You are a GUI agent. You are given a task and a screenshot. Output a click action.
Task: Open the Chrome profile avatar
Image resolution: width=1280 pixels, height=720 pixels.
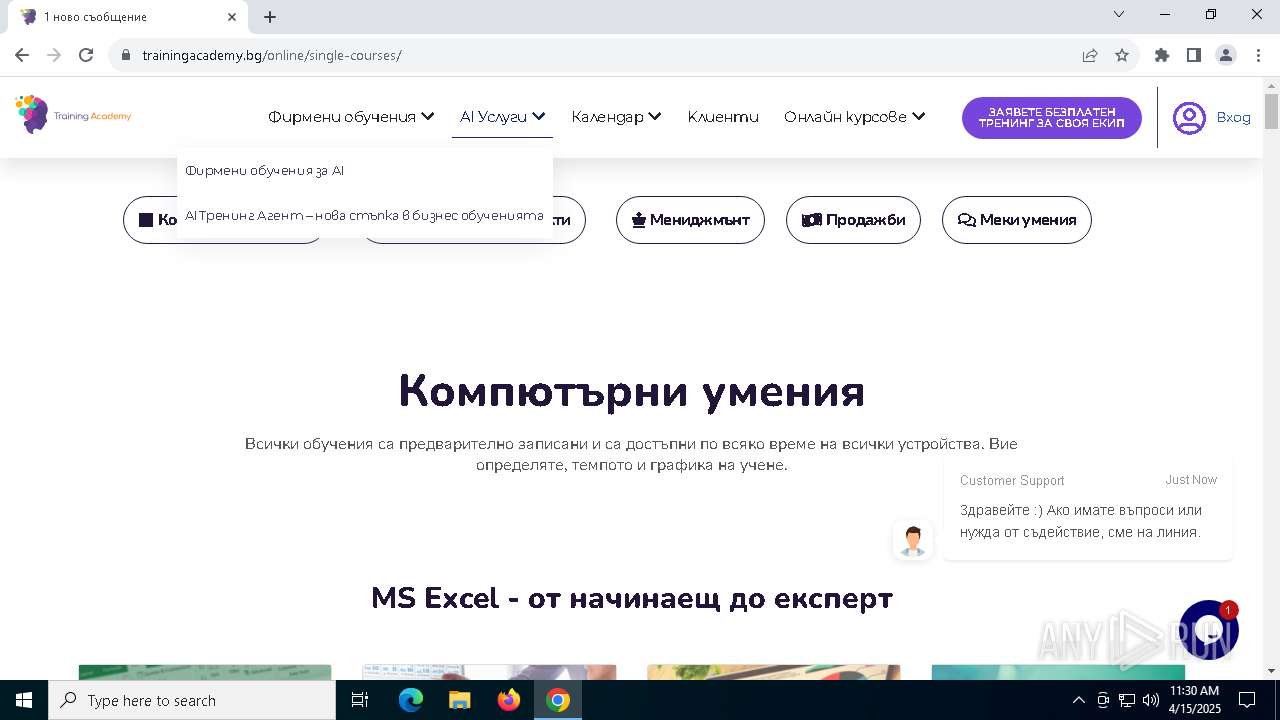(x=1226, y=55)
